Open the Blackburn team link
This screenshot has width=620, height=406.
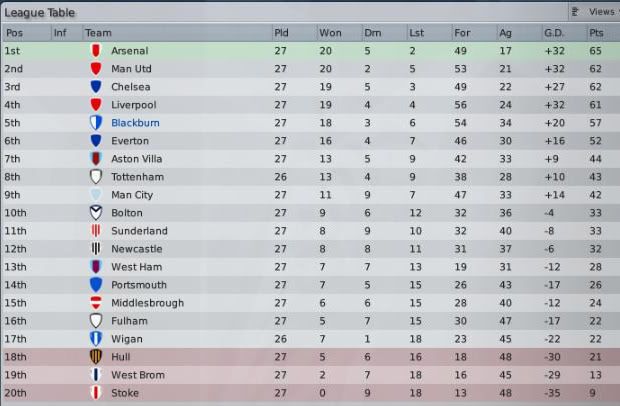[x=134, y=123]
